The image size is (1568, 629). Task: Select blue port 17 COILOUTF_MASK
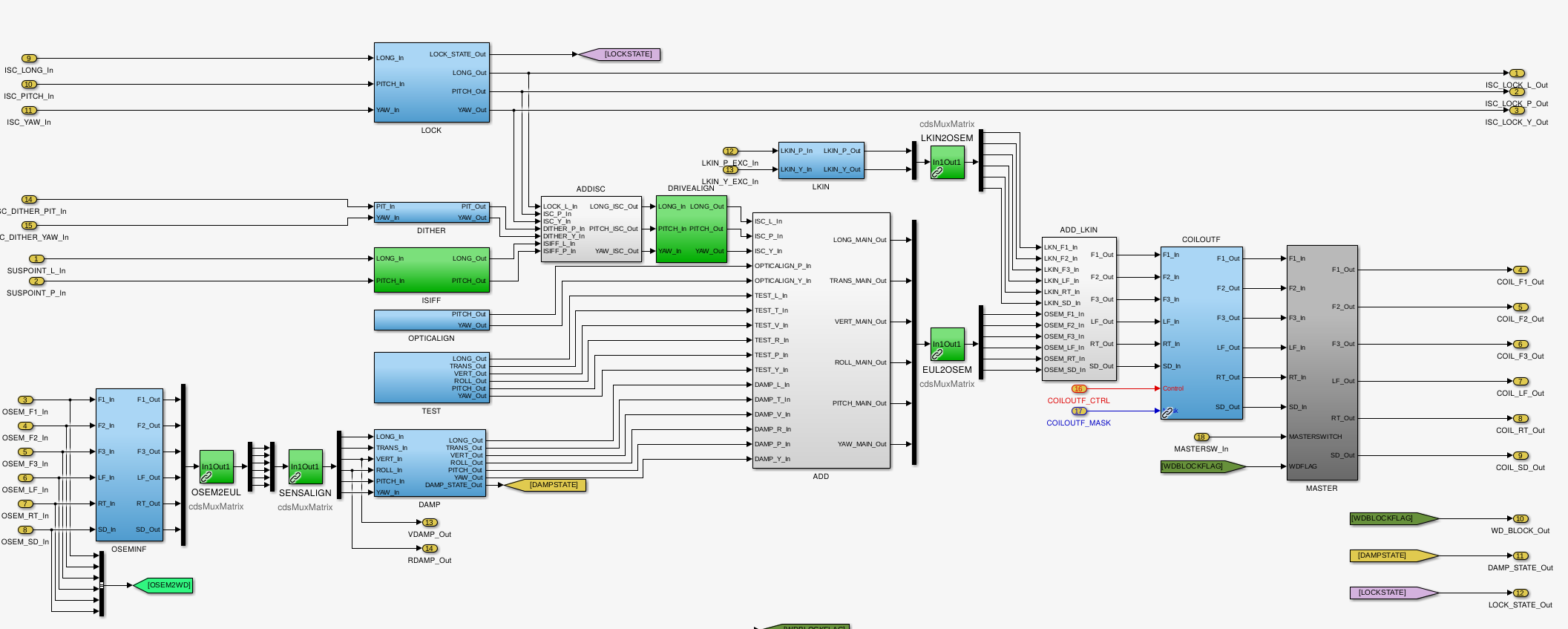point(1079,411)
